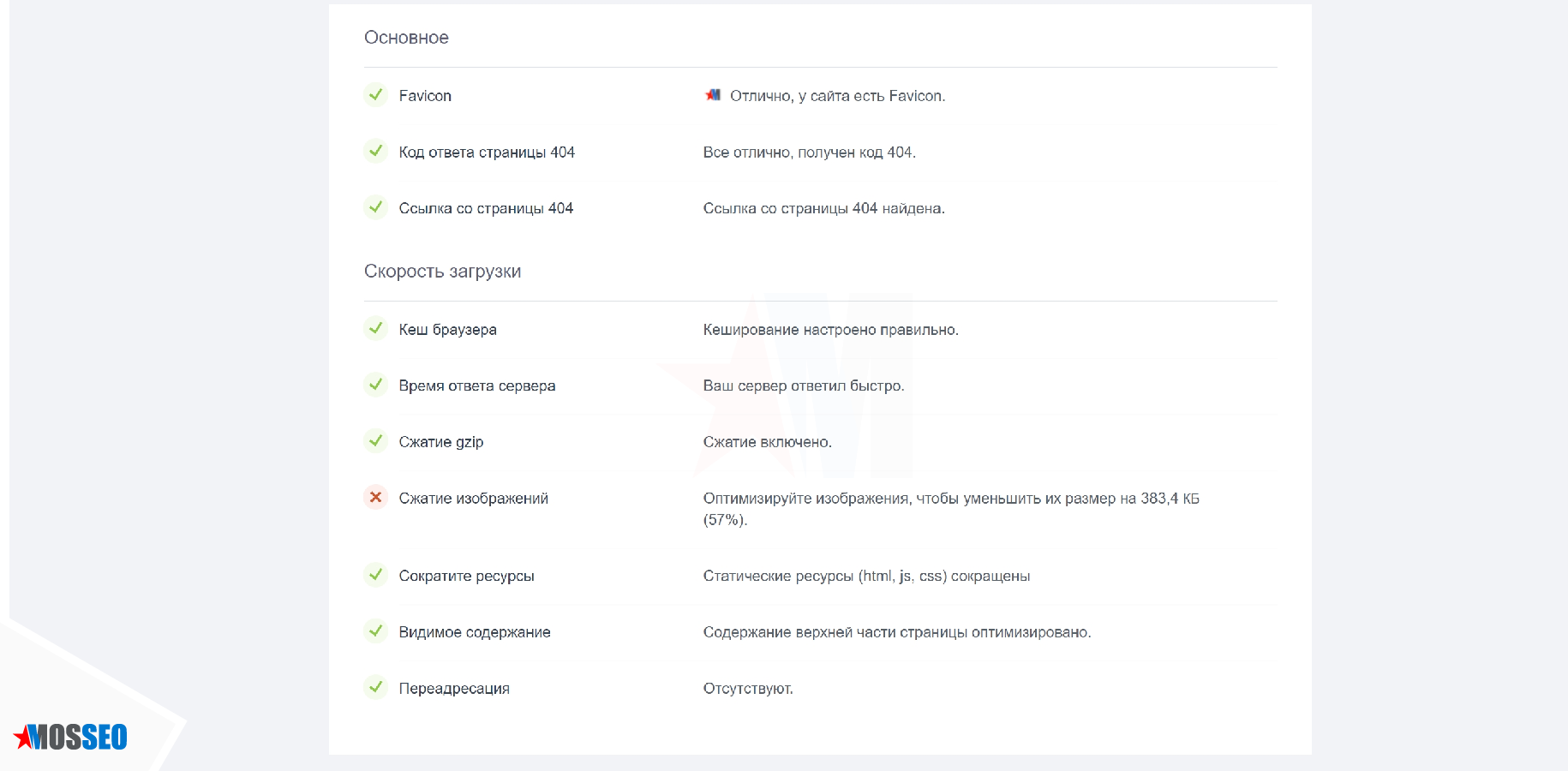Image resolution: width=1568 pixels, height=771 pixels.
Task: Click checkmark icon beside Сократите ресурсы
Action: click(x=375, y=575)
